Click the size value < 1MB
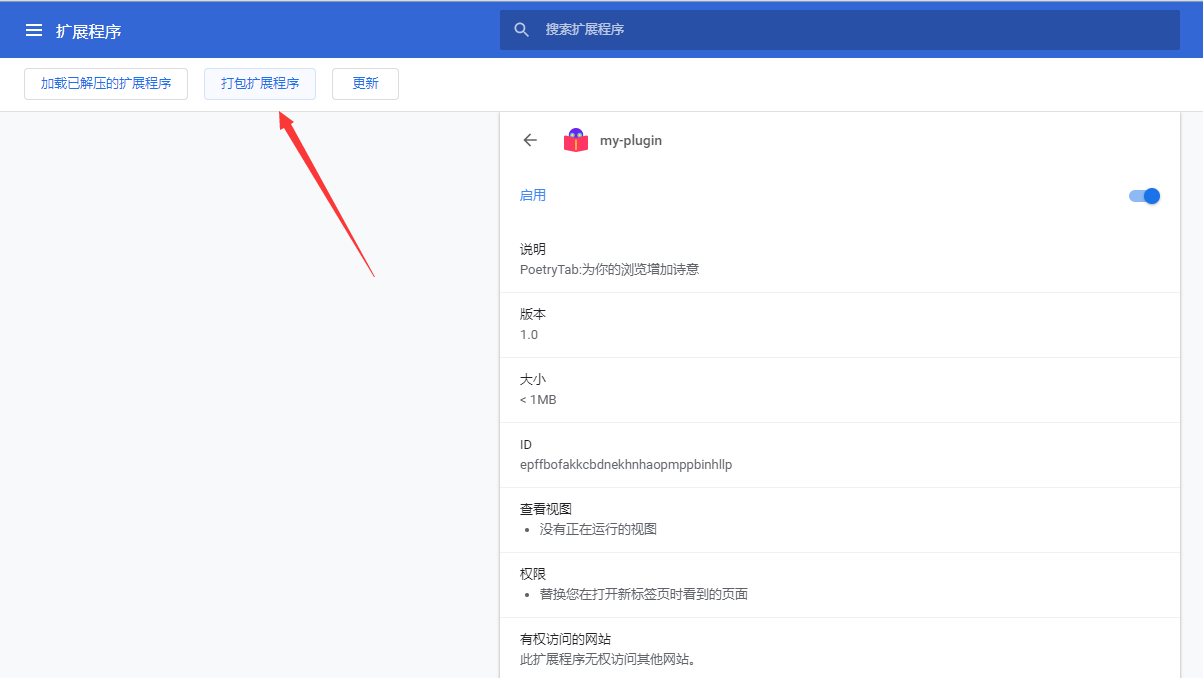Screen dimensions: 1203x678 click(538, 399)
